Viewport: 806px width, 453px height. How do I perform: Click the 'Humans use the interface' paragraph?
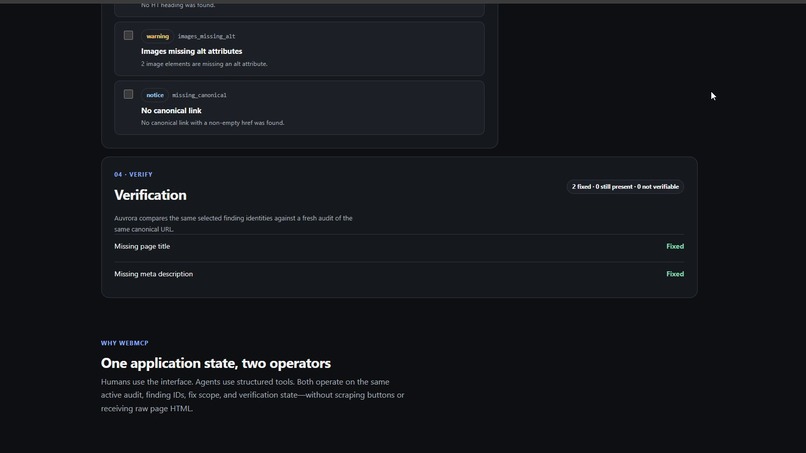click(x=252, y=395)
